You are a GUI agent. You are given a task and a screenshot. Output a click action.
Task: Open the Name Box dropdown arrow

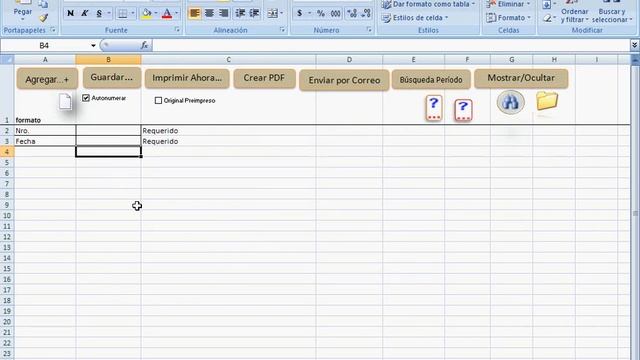[x=93, y=45]
